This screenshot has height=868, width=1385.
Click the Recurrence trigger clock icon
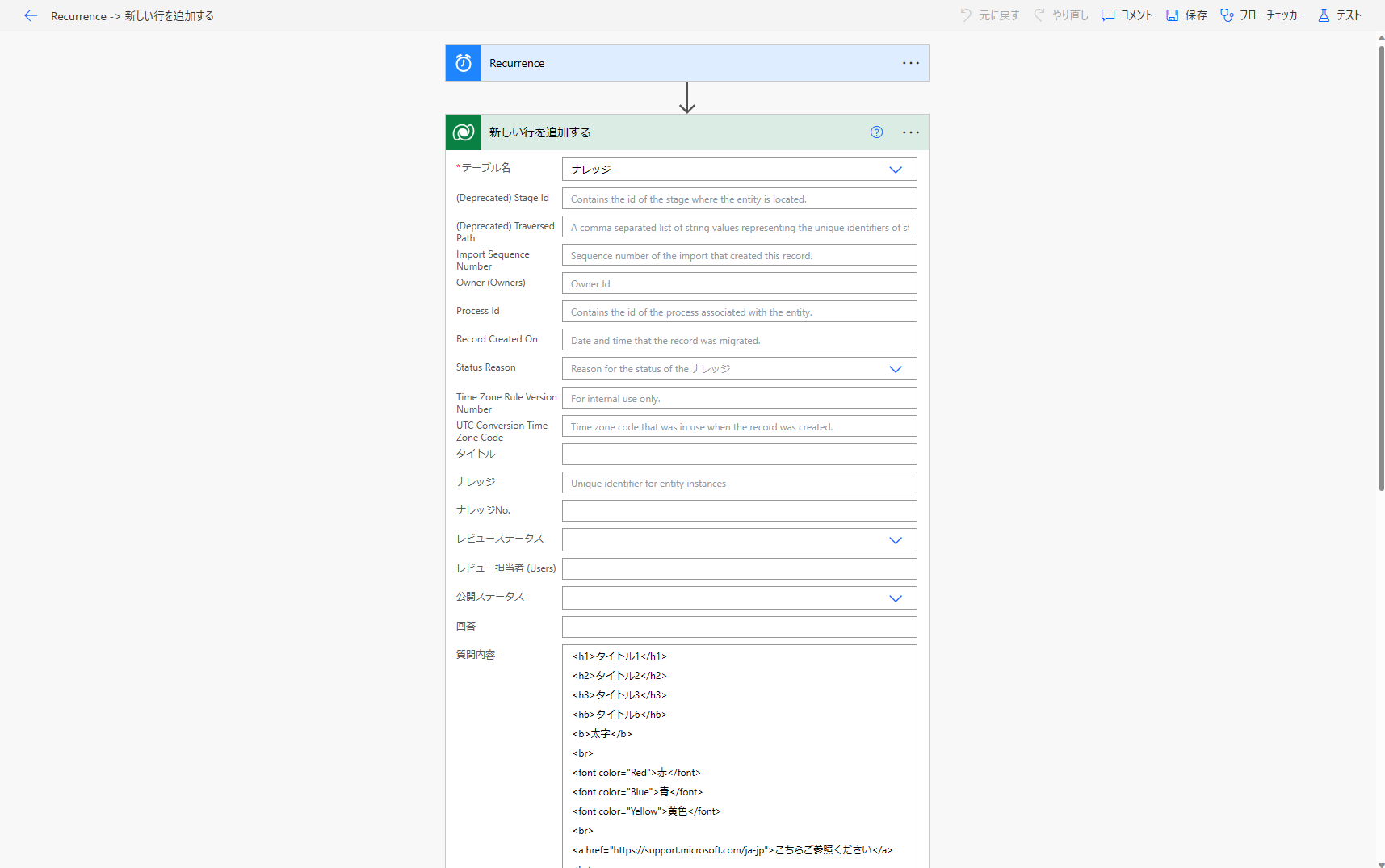point(464,63)
